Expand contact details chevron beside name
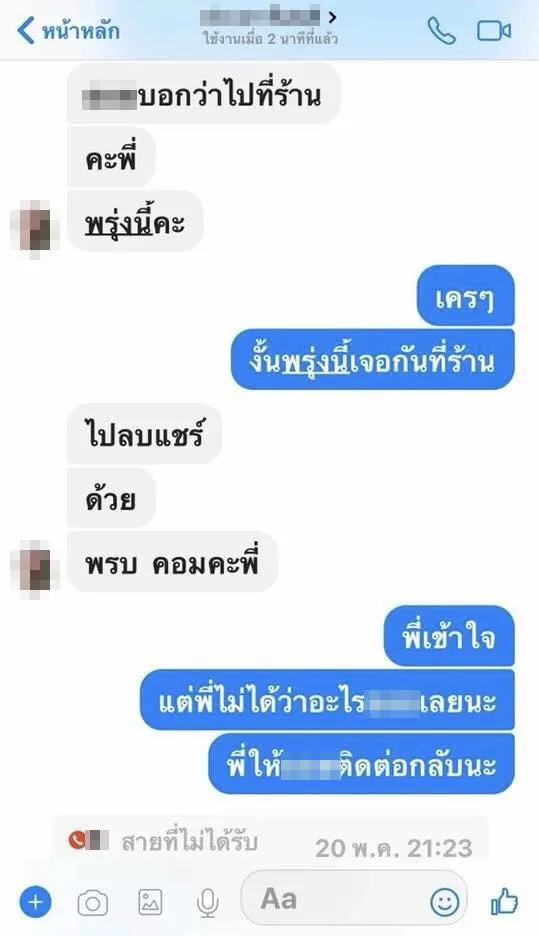Screen dimensions: 539x936 click(x=332, y=17)
